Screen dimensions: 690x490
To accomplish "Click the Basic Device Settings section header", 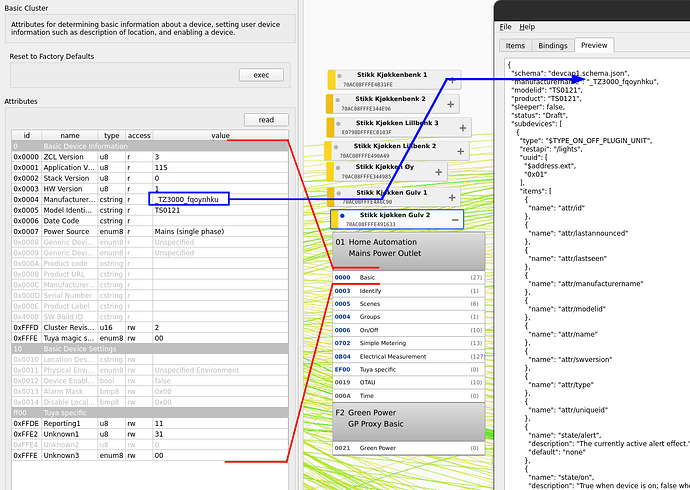I will click(150, 349).
